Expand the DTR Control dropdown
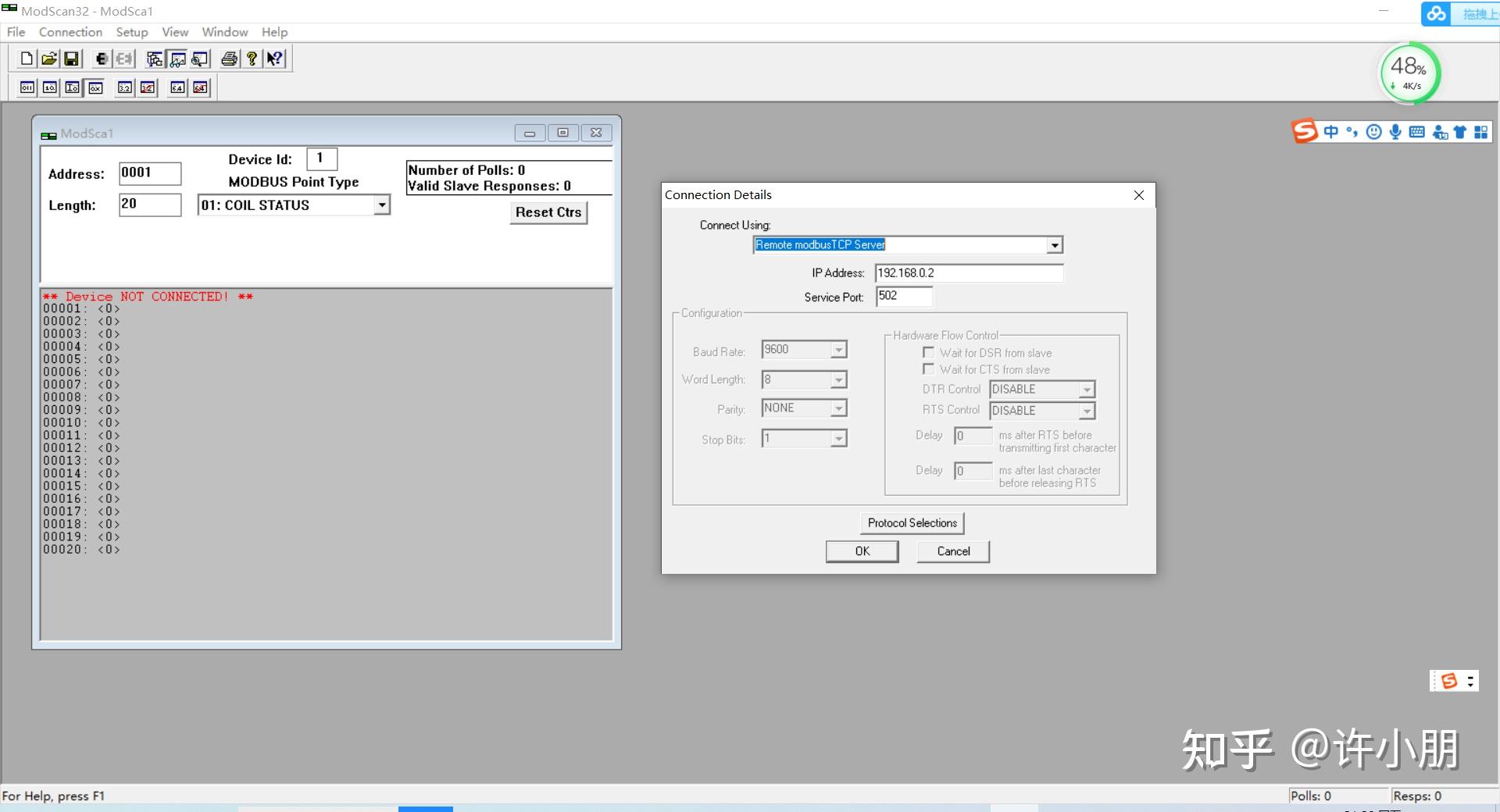This screenshot has height=812, width=1500. click(1087, 390)
